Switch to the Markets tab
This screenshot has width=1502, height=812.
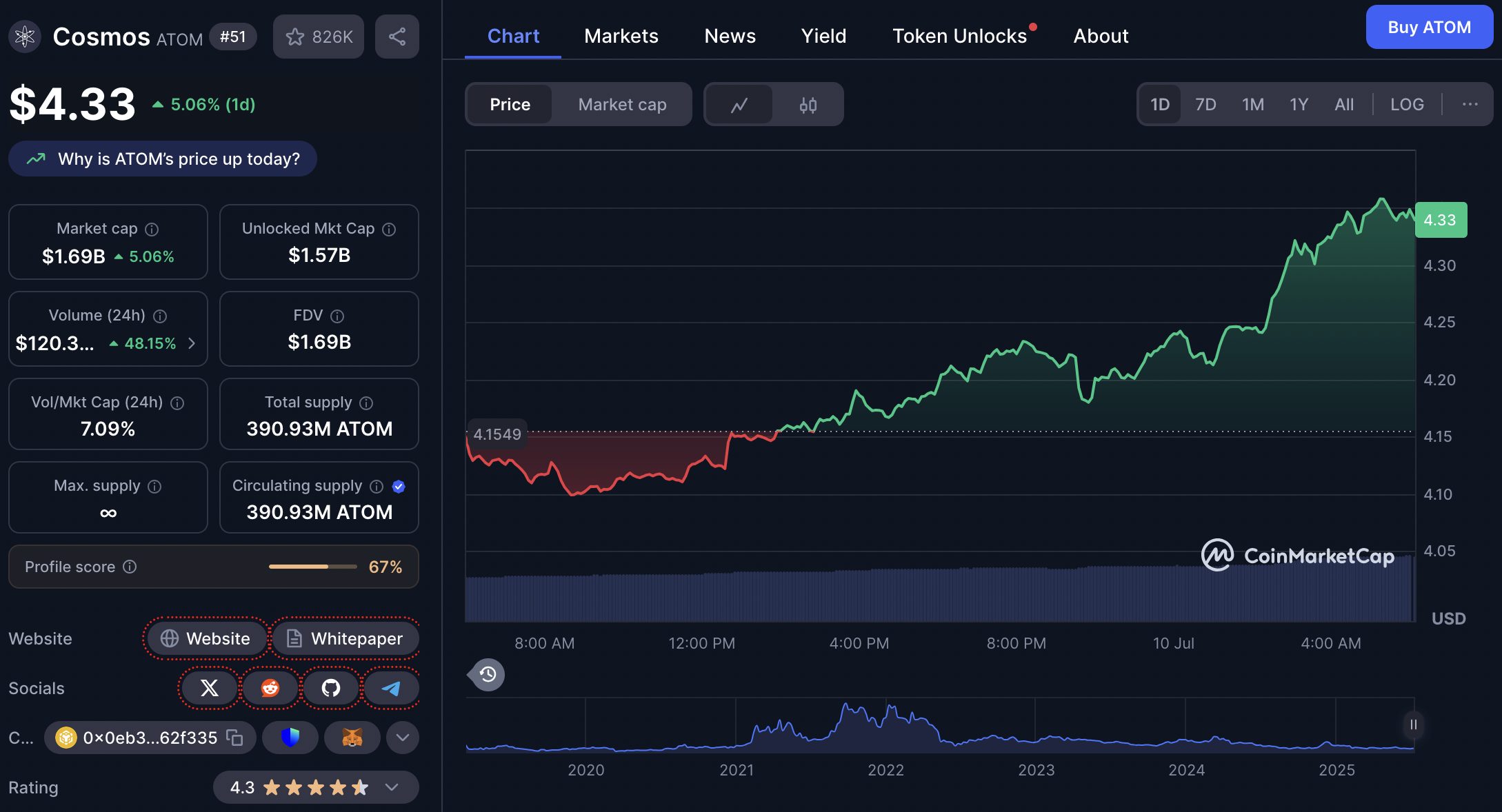point(621,37)
